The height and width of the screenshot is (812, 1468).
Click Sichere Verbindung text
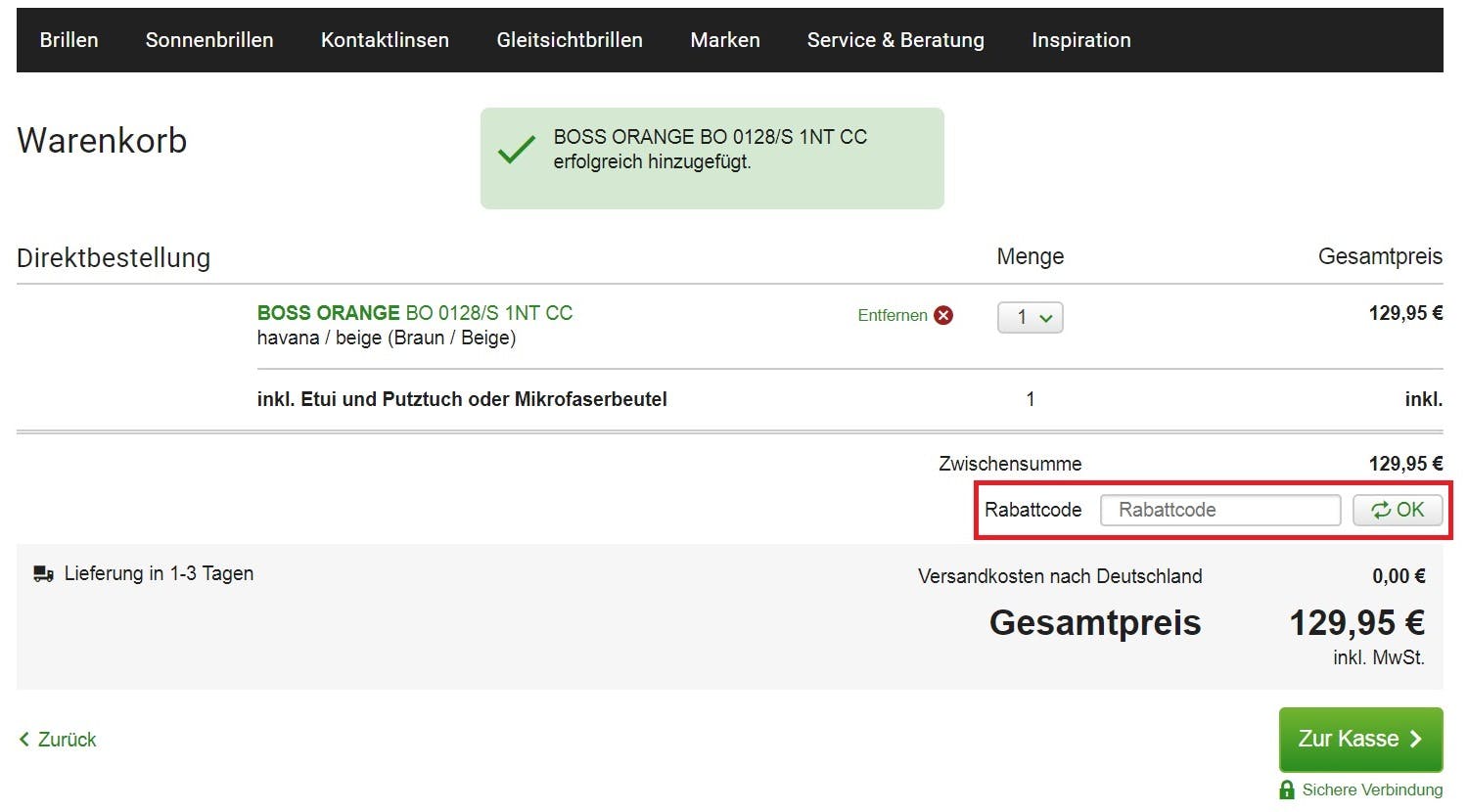coord(1372,789)
